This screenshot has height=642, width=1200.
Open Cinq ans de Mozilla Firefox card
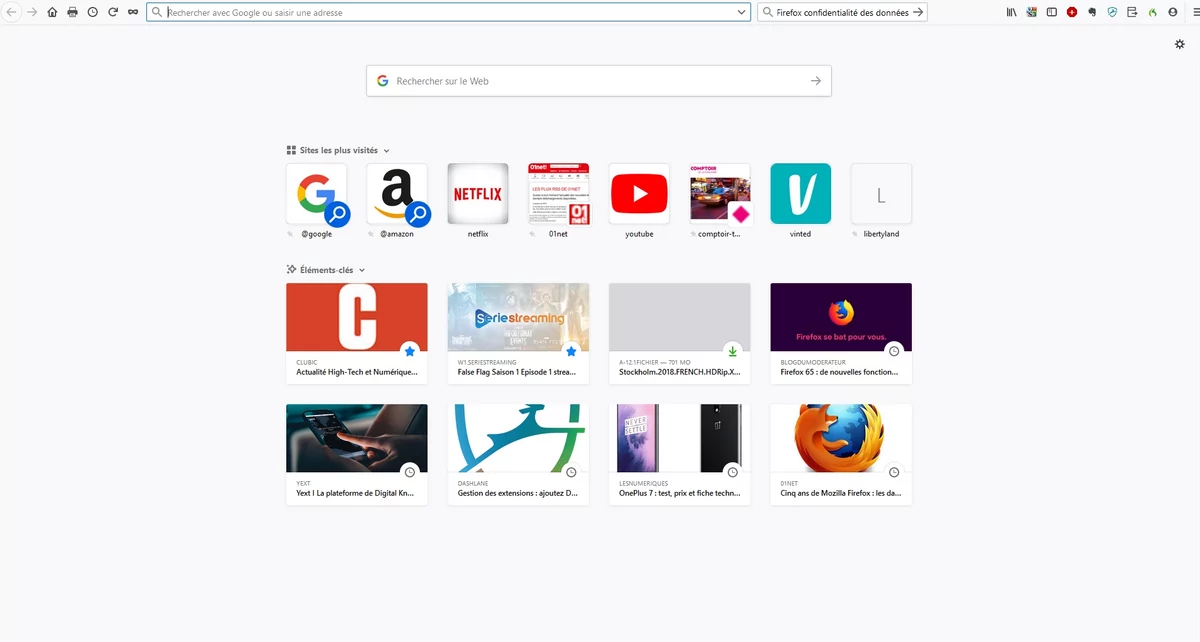841,454
